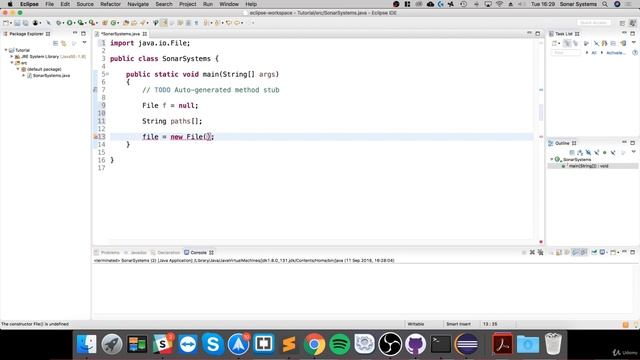Click the Forward navigation arrow in toolbar
This screenshot has height=360, width=640.
coord(238,23)
